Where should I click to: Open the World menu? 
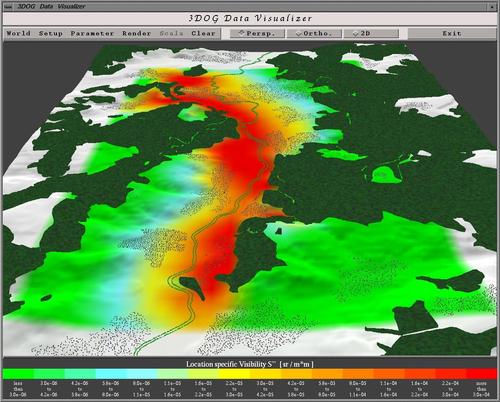tap(19, 33)
